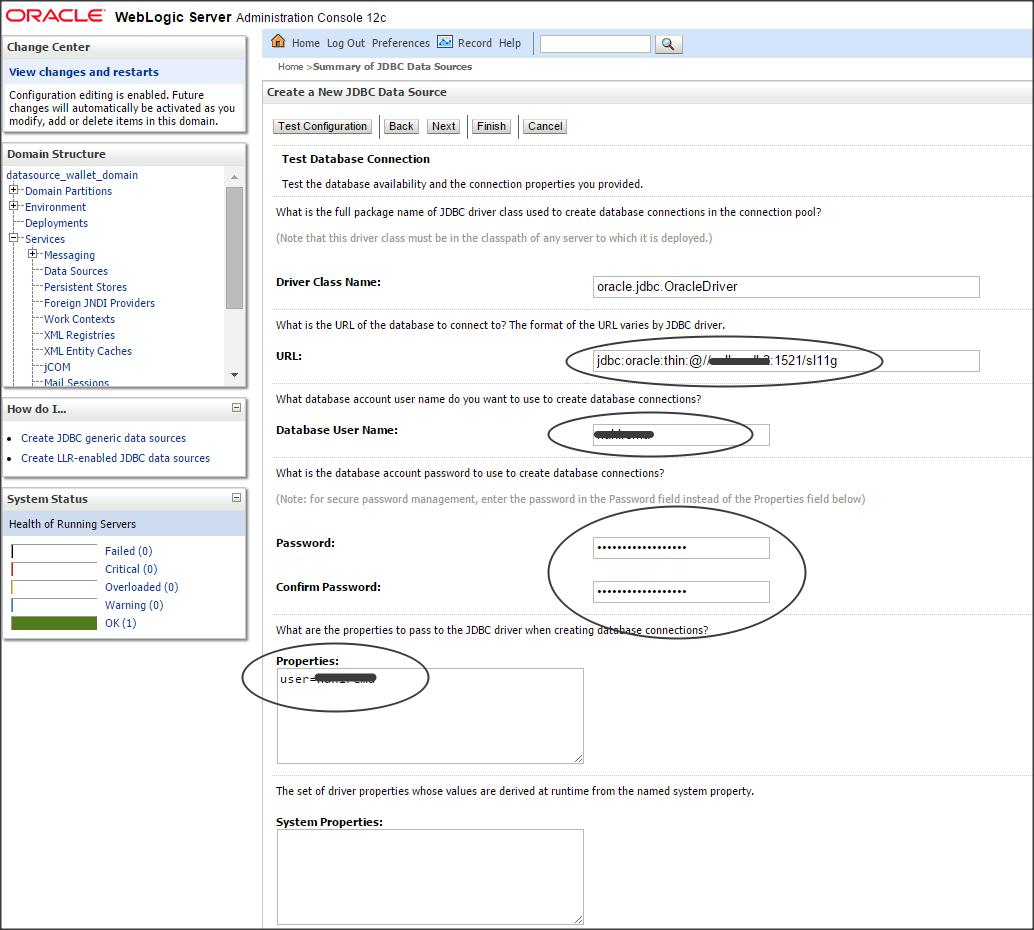Click the URL input field

pos(786,361)
